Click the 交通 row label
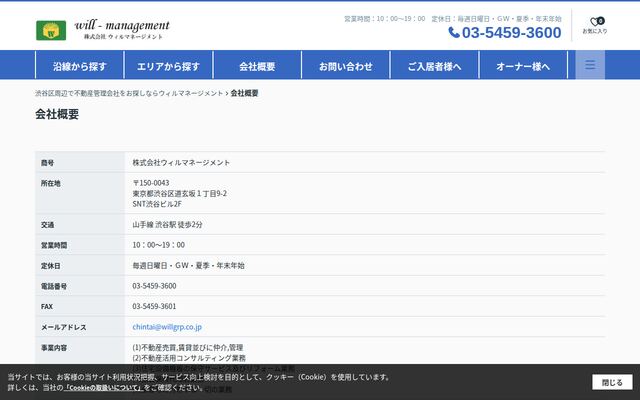 pyautogui.click(x=47, y=225)
